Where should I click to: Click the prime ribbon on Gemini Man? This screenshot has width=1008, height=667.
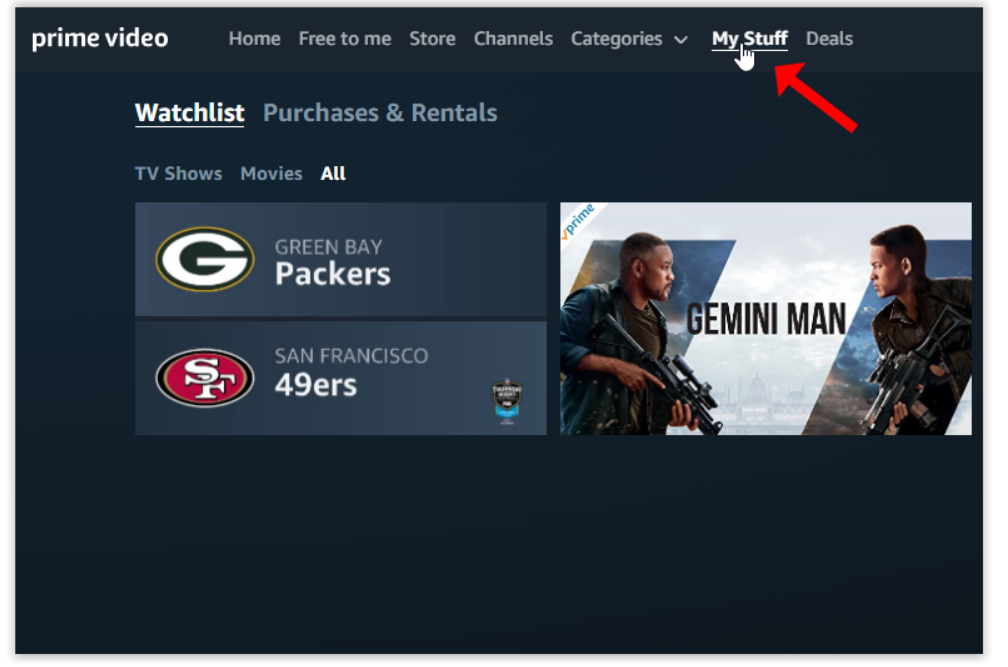pos(579,220)
